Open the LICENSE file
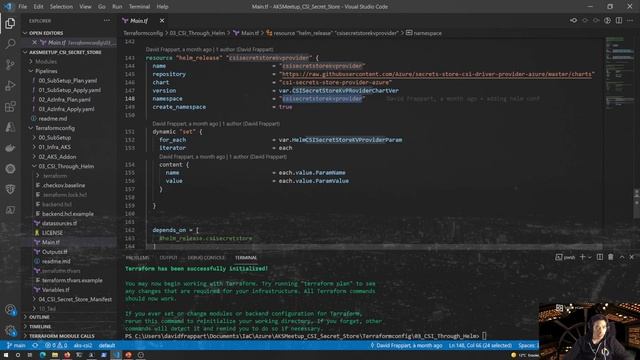 click(52, 233)
